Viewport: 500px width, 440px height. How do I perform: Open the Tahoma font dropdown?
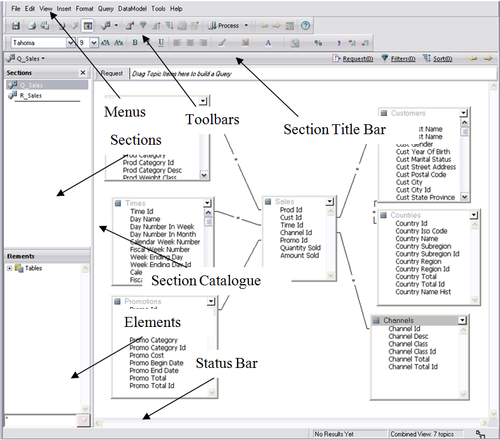pos(71,43)
